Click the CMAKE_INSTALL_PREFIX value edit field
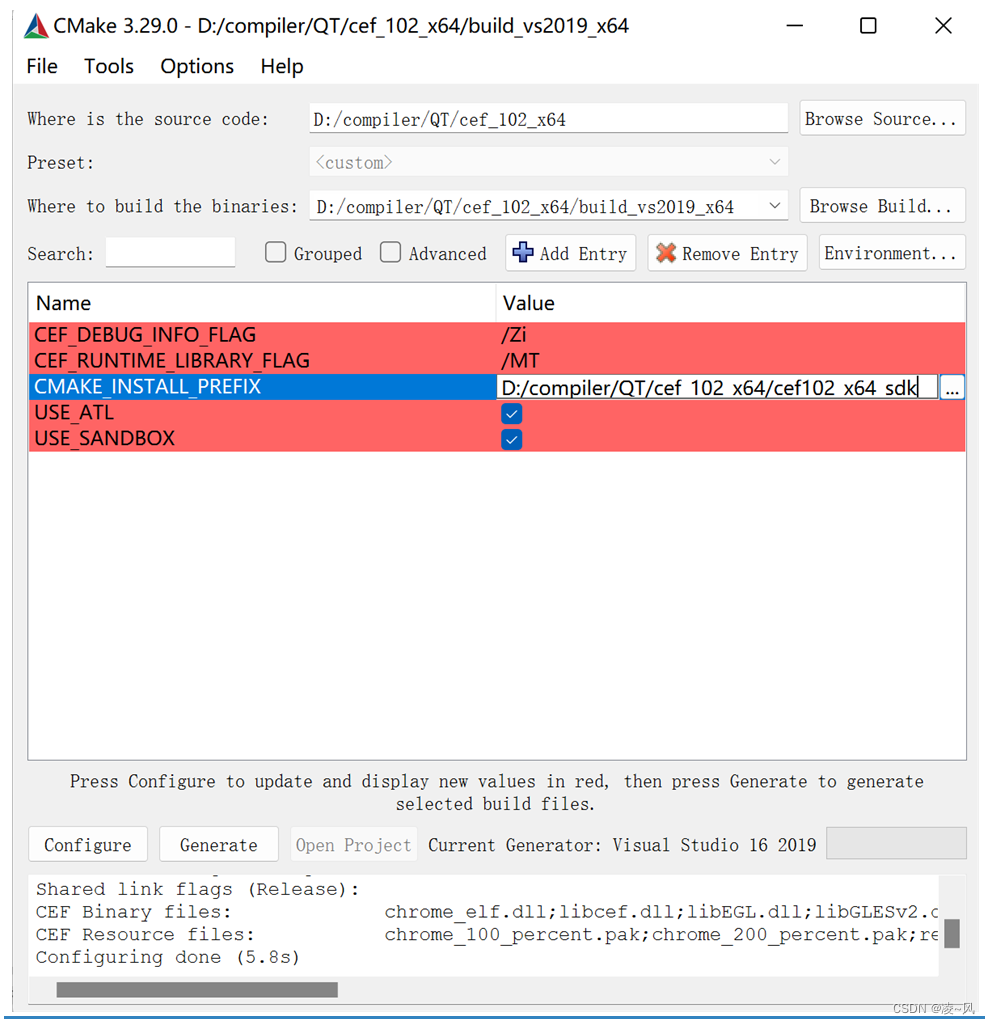This screenshot has height=1024, width=990. tap(716, 388)
